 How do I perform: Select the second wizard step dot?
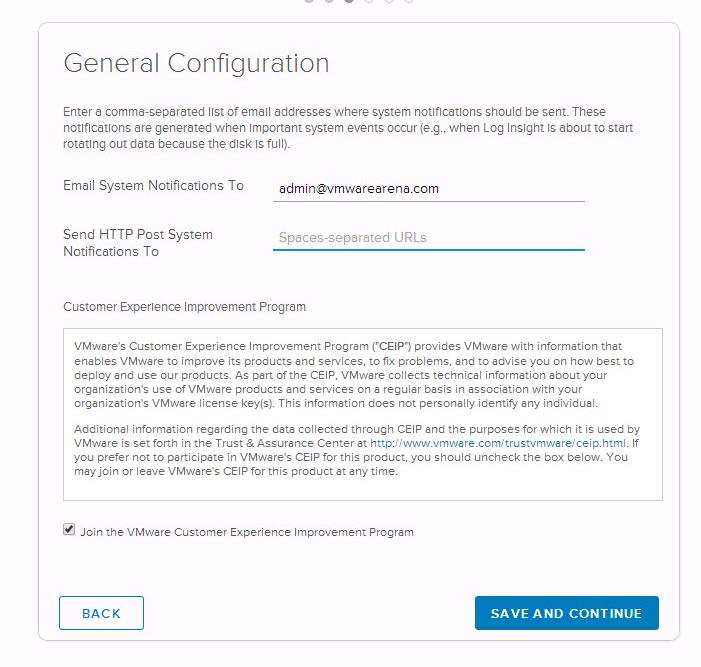coord(328,1)
